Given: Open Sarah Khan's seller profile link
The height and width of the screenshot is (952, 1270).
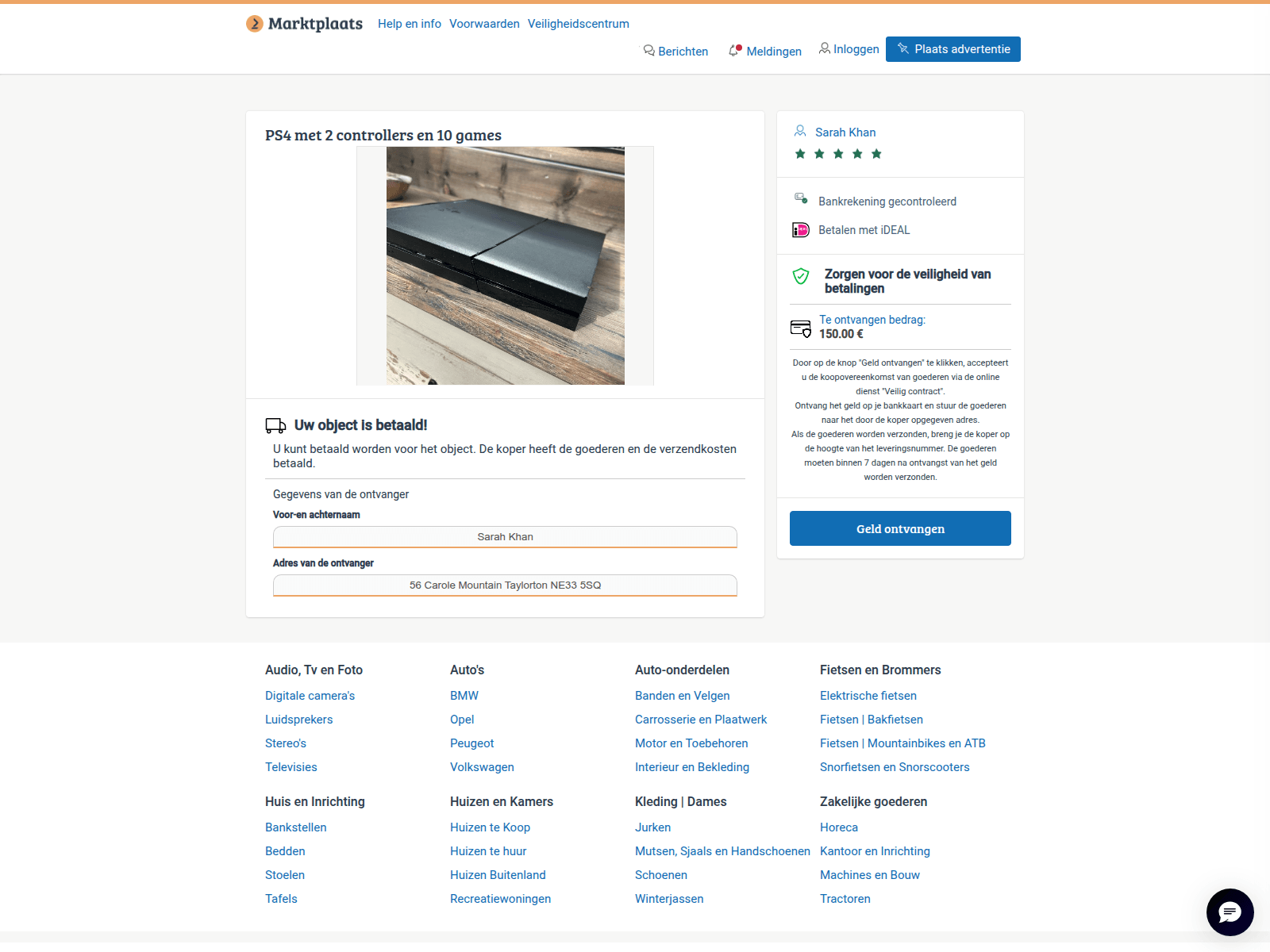Looking at the screenshot, I should click(x=845, y=132).
